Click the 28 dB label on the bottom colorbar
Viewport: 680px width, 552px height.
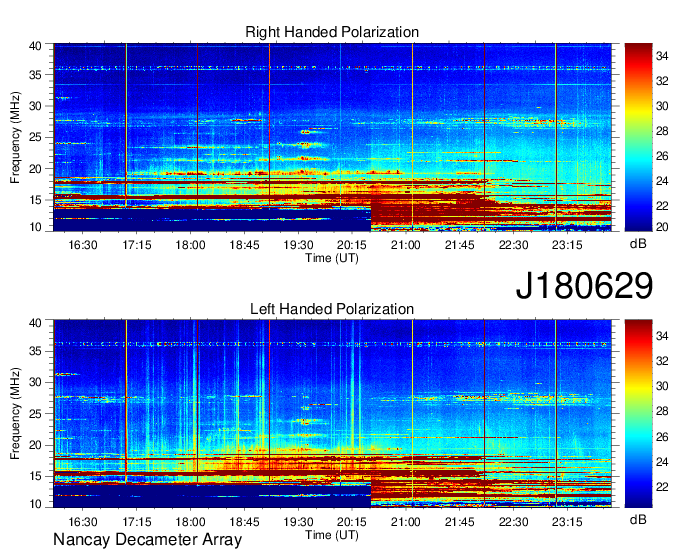[x=662, y=411]
